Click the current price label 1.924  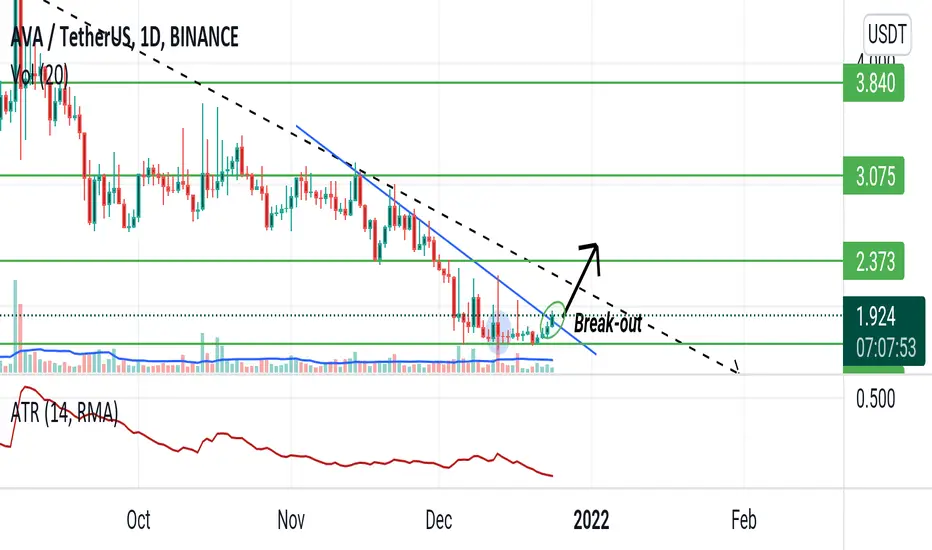(876, 317)
